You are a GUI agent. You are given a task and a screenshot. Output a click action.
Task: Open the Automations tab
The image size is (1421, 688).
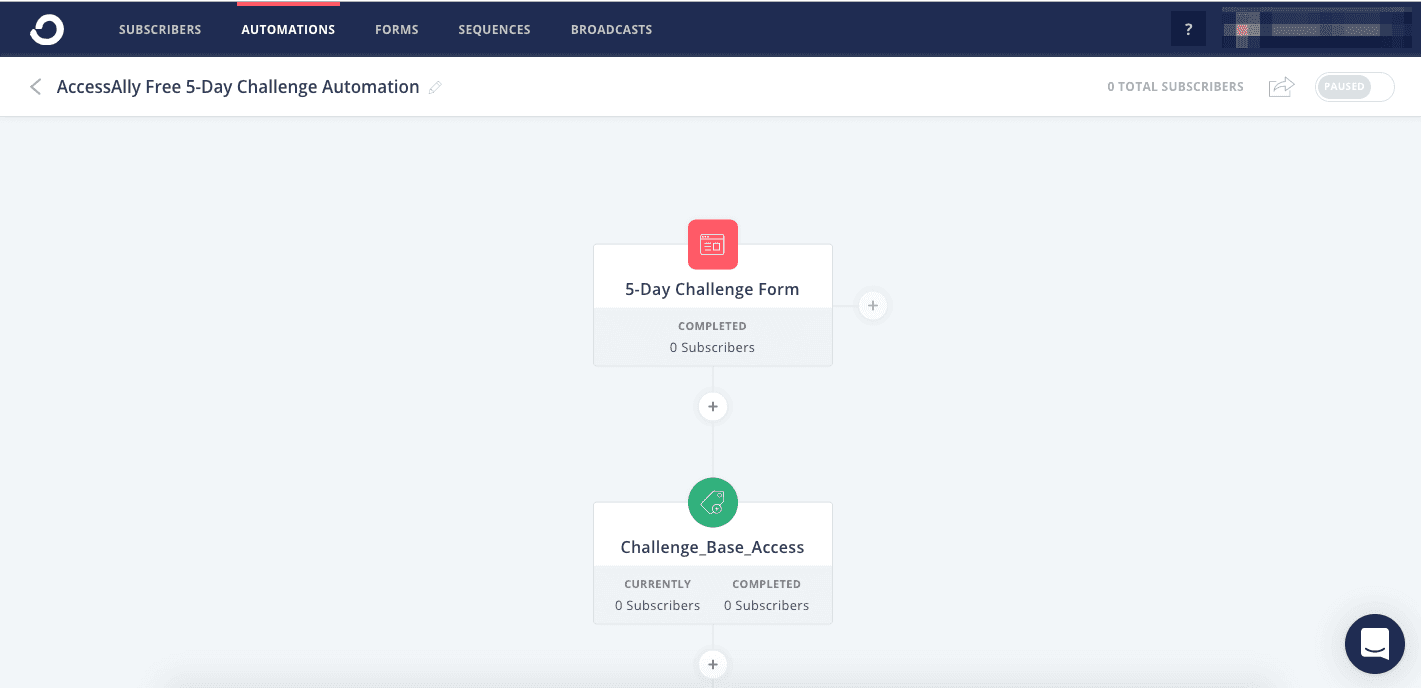pos(288,30)
